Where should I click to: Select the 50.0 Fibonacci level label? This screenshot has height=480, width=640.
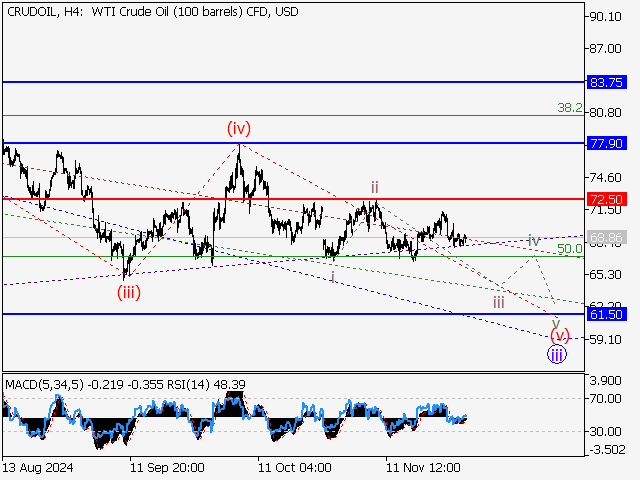(570, 249)
